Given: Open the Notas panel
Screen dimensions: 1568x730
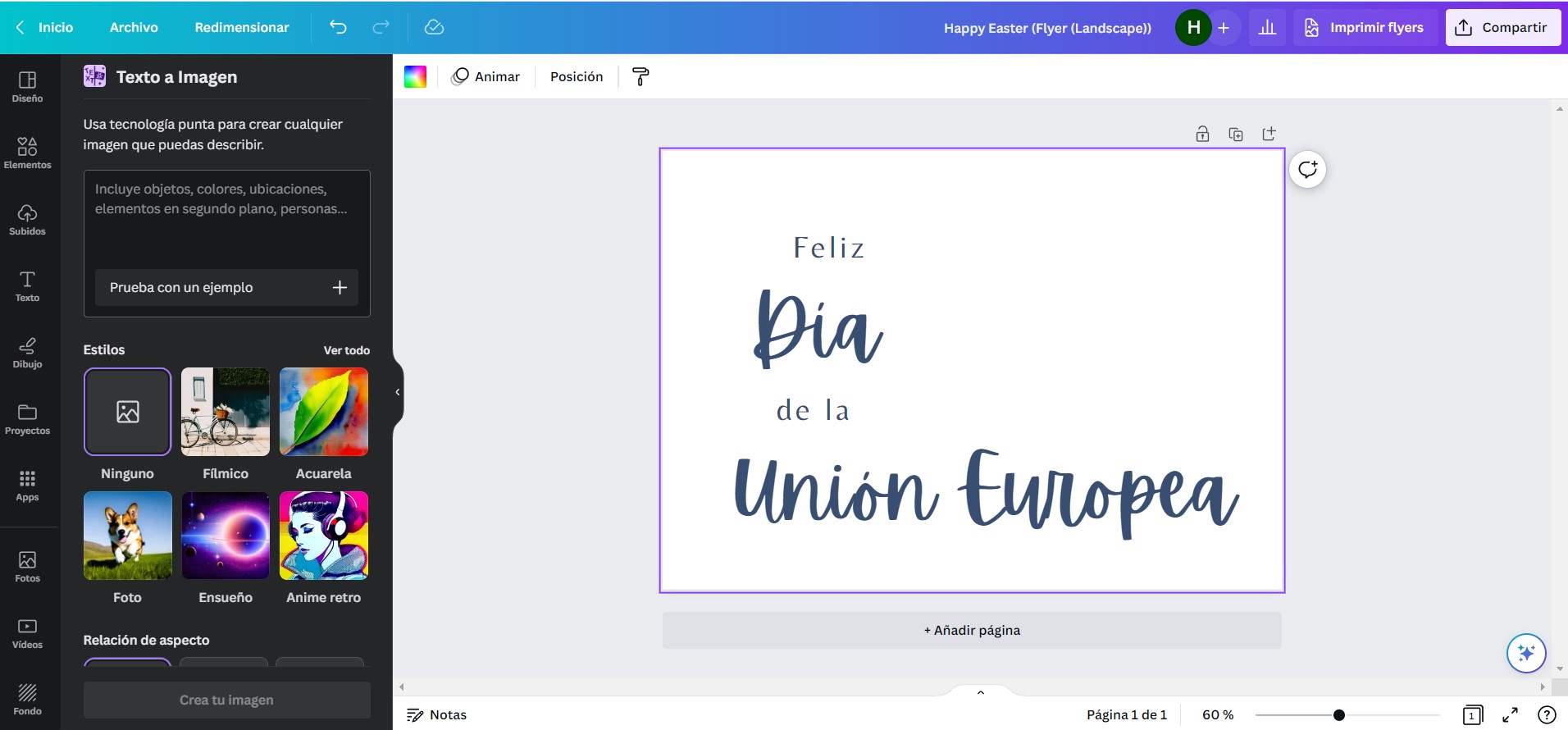Looking at the screenshot, I should 437,715.
